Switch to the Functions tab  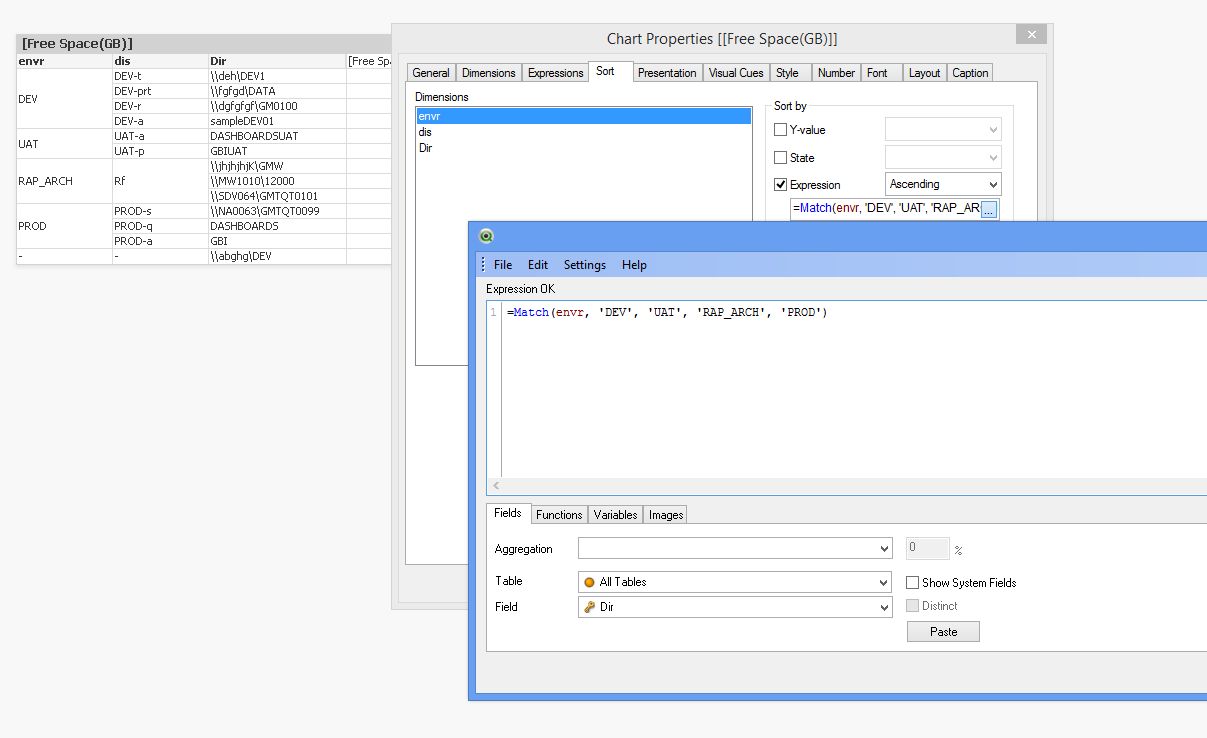[x=558, y=515]
